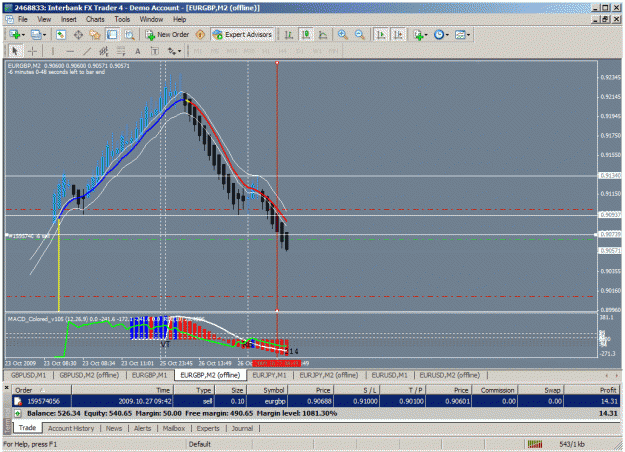Open the Help menu
This screenshot has height=452, width=625.
(179, 19)
